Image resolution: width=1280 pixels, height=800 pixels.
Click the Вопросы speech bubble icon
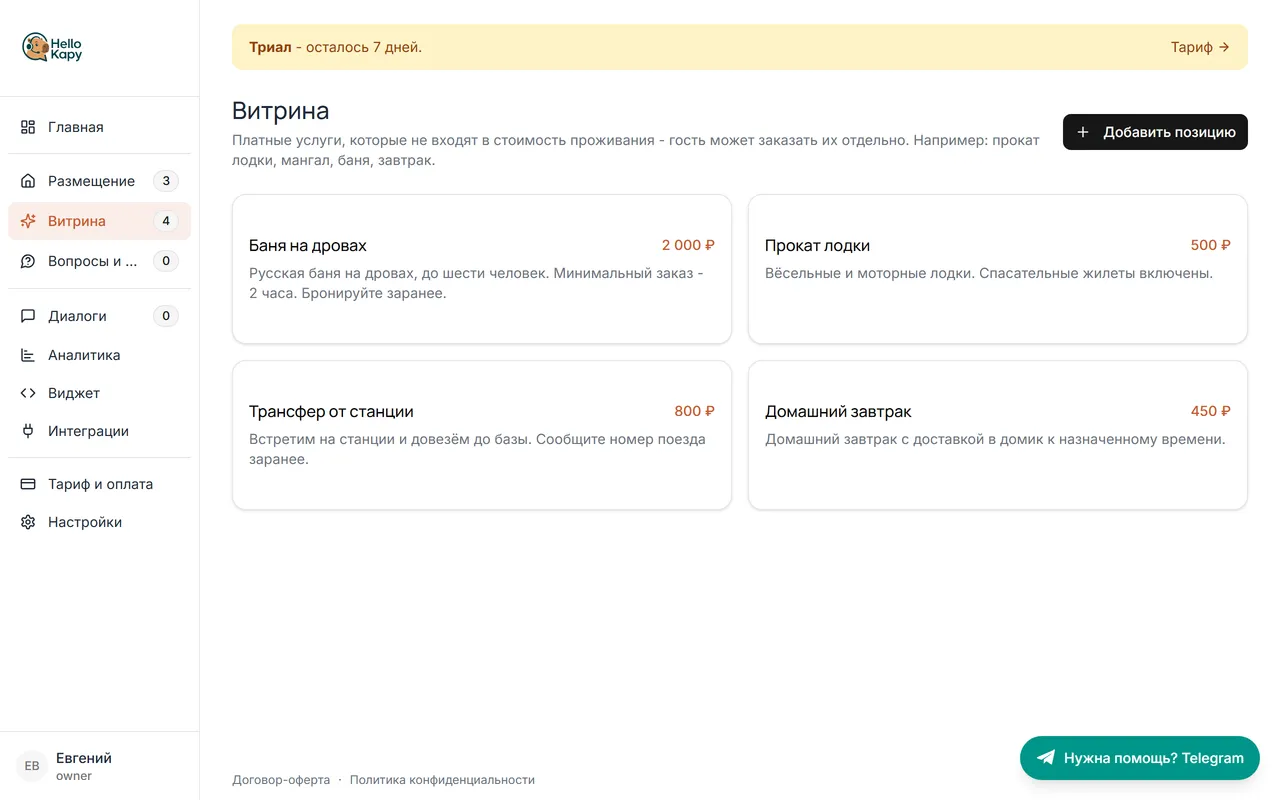(28, 261)
